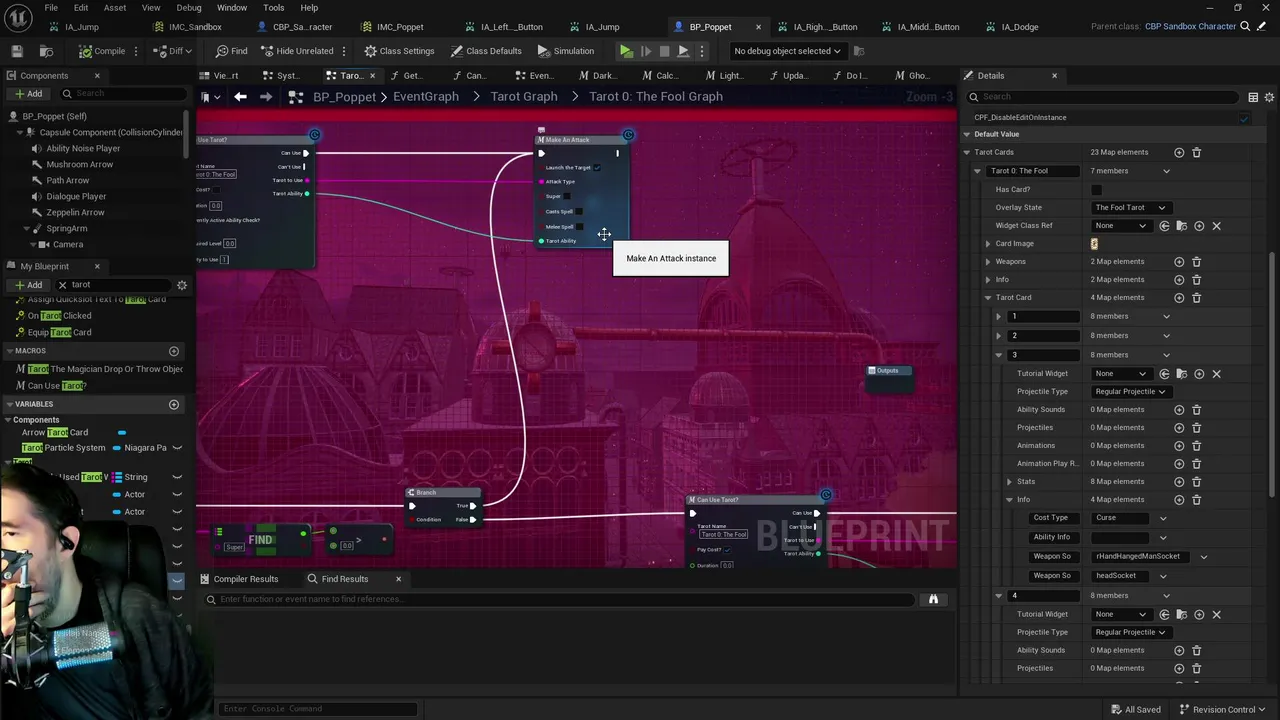Open Class Settings
Image resolution: width=1280 pixels, height=720 pixels.
(x=399, y=51)
